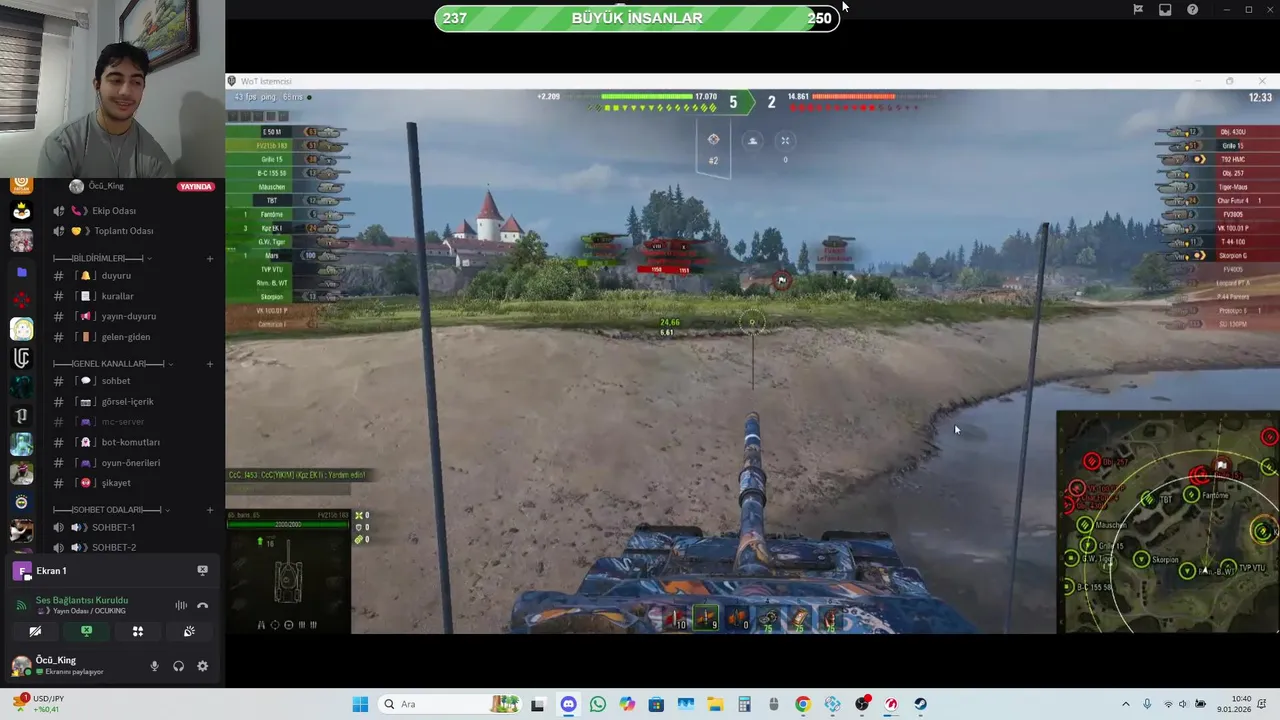1280x720 pixels.
Task: Open the blonde anime avatar server
Action: (x=21, y=329)
